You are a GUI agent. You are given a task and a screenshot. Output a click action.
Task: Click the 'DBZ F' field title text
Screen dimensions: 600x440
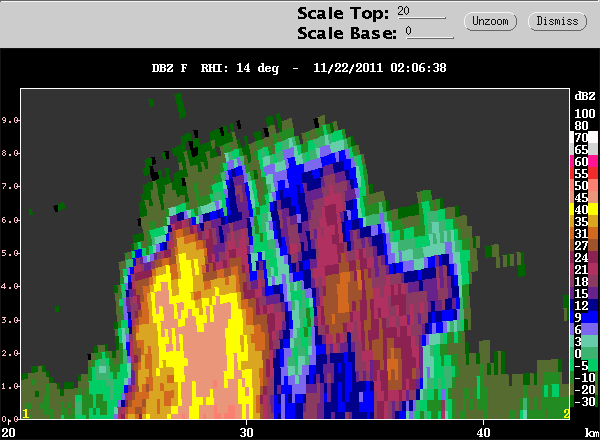tap(170, 68)
